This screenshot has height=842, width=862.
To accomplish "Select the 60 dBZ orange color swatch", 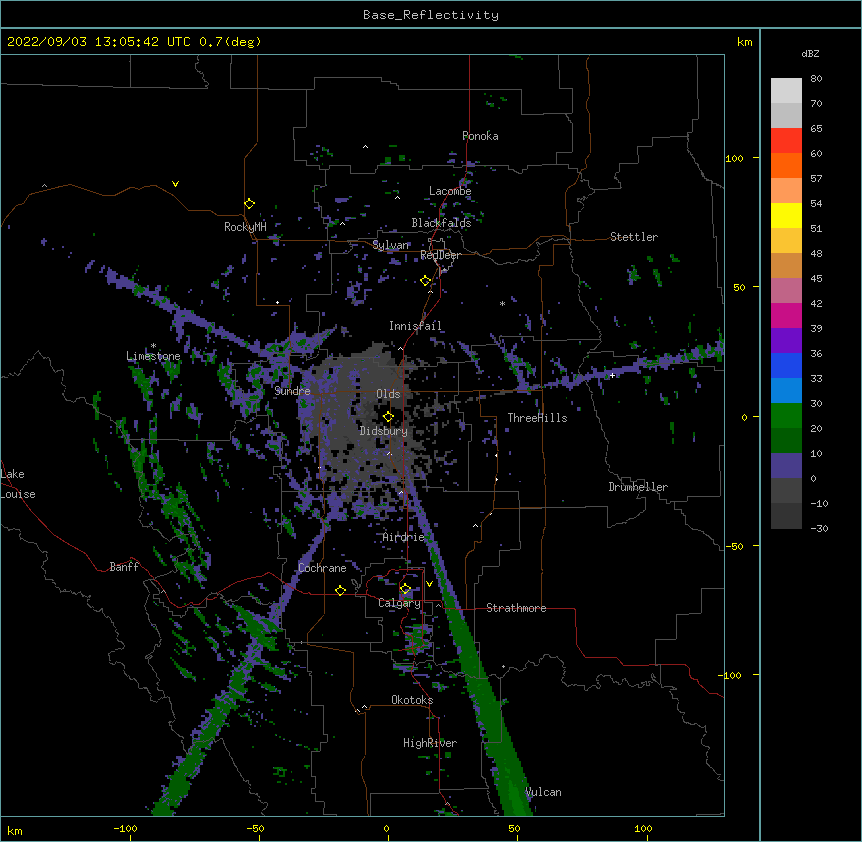I will (786, 165).
